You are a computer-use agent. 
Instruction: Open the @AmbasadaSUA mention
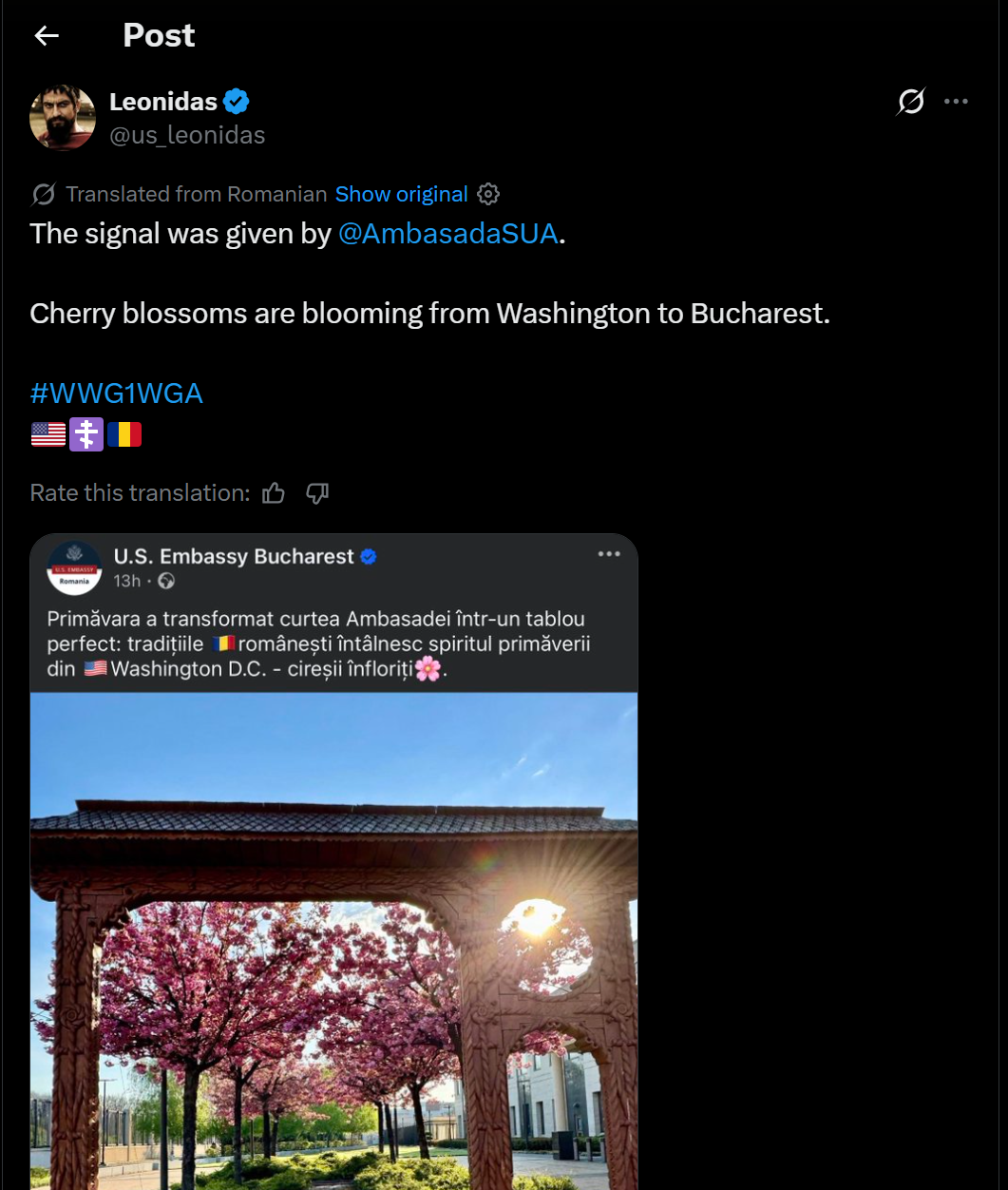pos(447,234)
